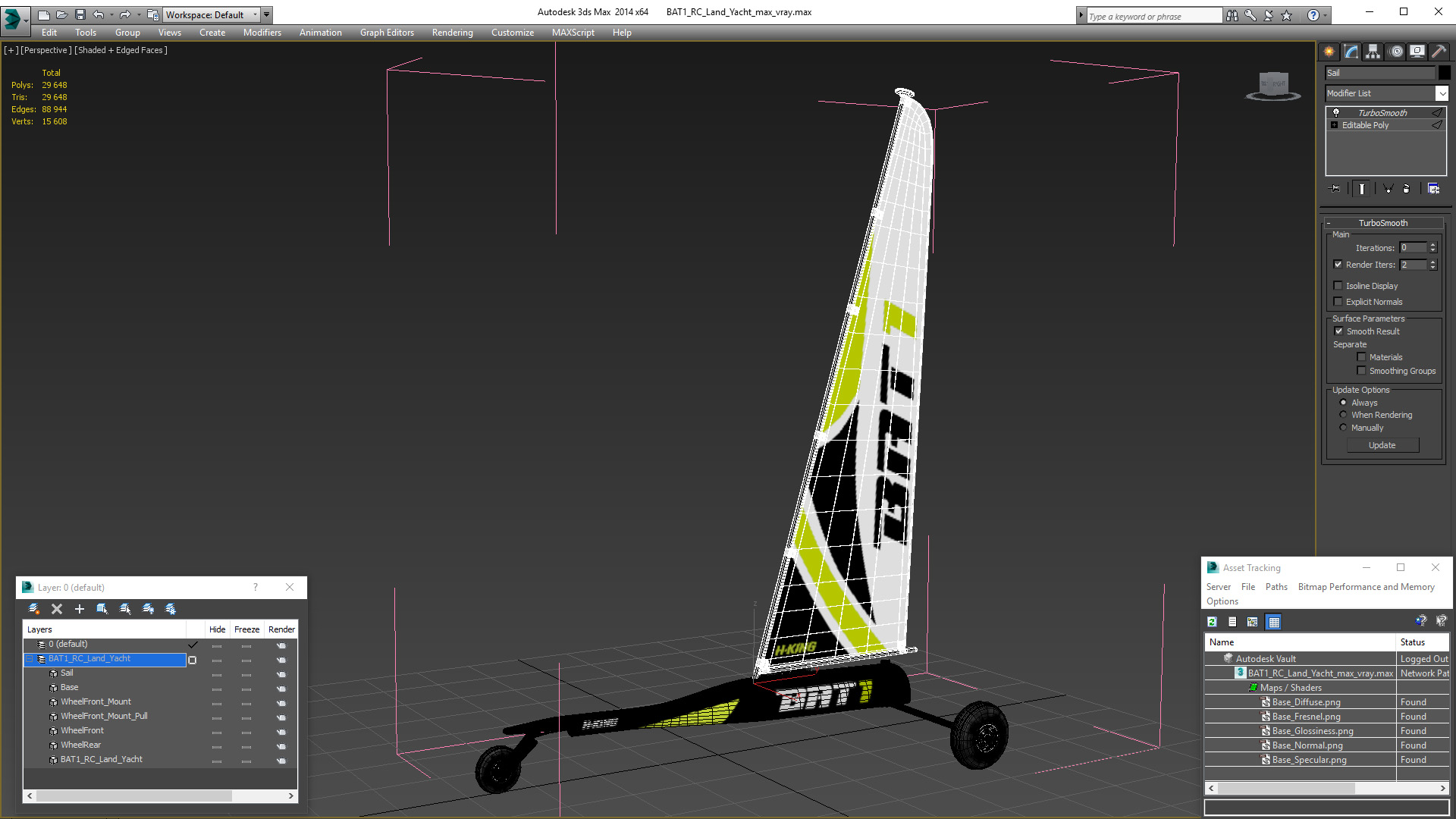Click the Sail object name field

point(1380,73)
